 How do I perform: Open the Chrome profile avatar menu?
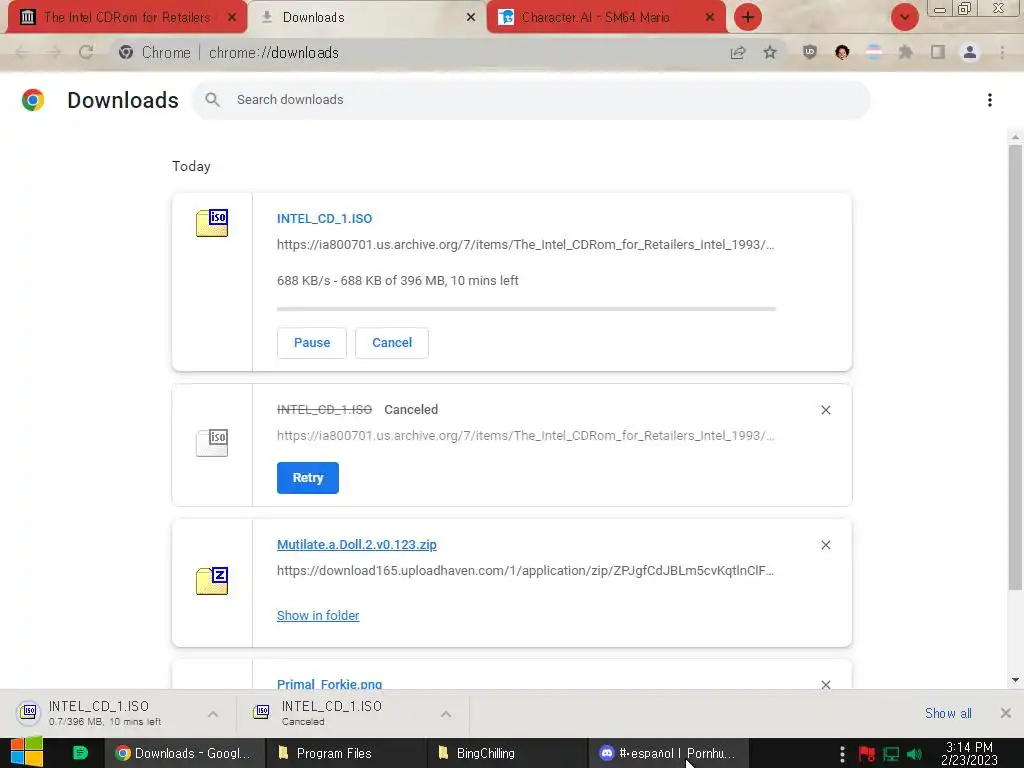pyautogui.click(x=970, y=52)
